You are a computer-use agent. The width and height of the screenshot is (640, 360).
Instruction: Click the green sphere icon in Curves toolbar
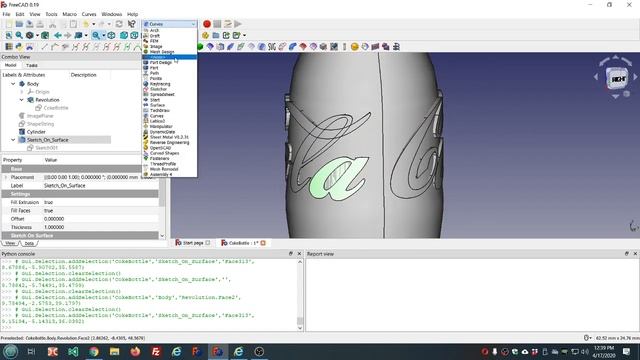click(x=200, y=47)
